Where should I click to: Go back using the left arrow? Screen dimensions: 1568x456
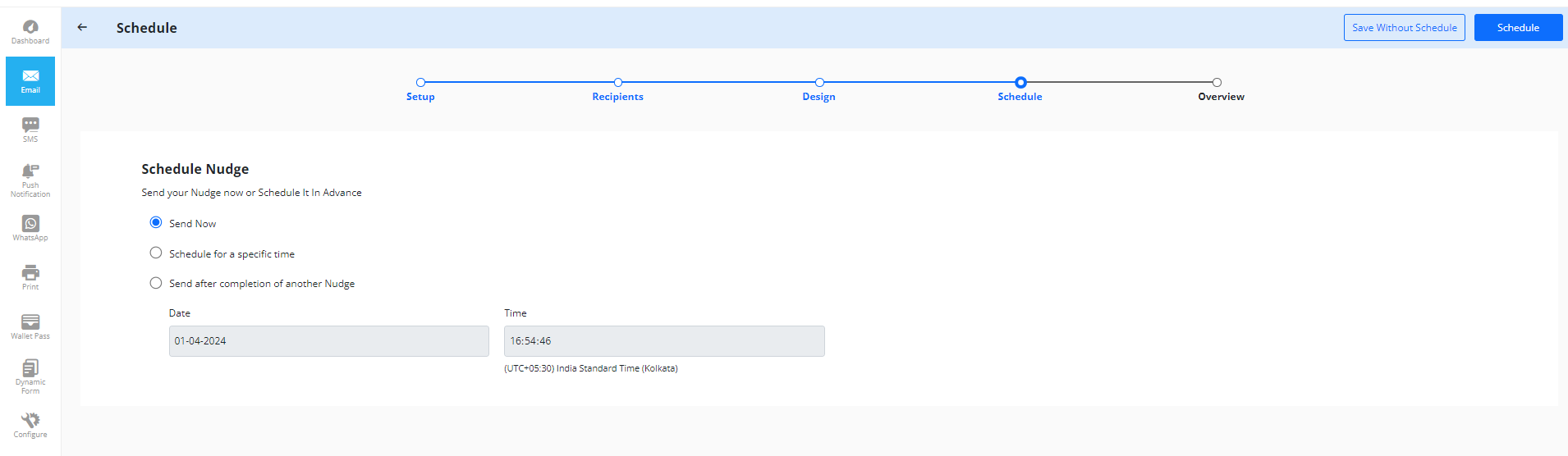pyautogui.click(x=82, y=27)
